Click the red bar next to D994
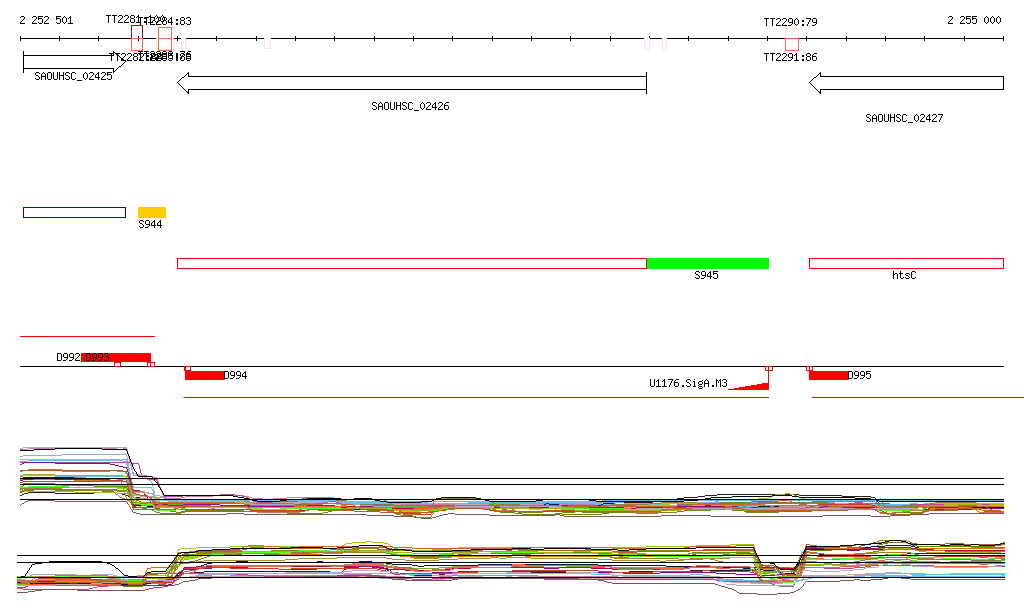 click(x=204, y=375)
